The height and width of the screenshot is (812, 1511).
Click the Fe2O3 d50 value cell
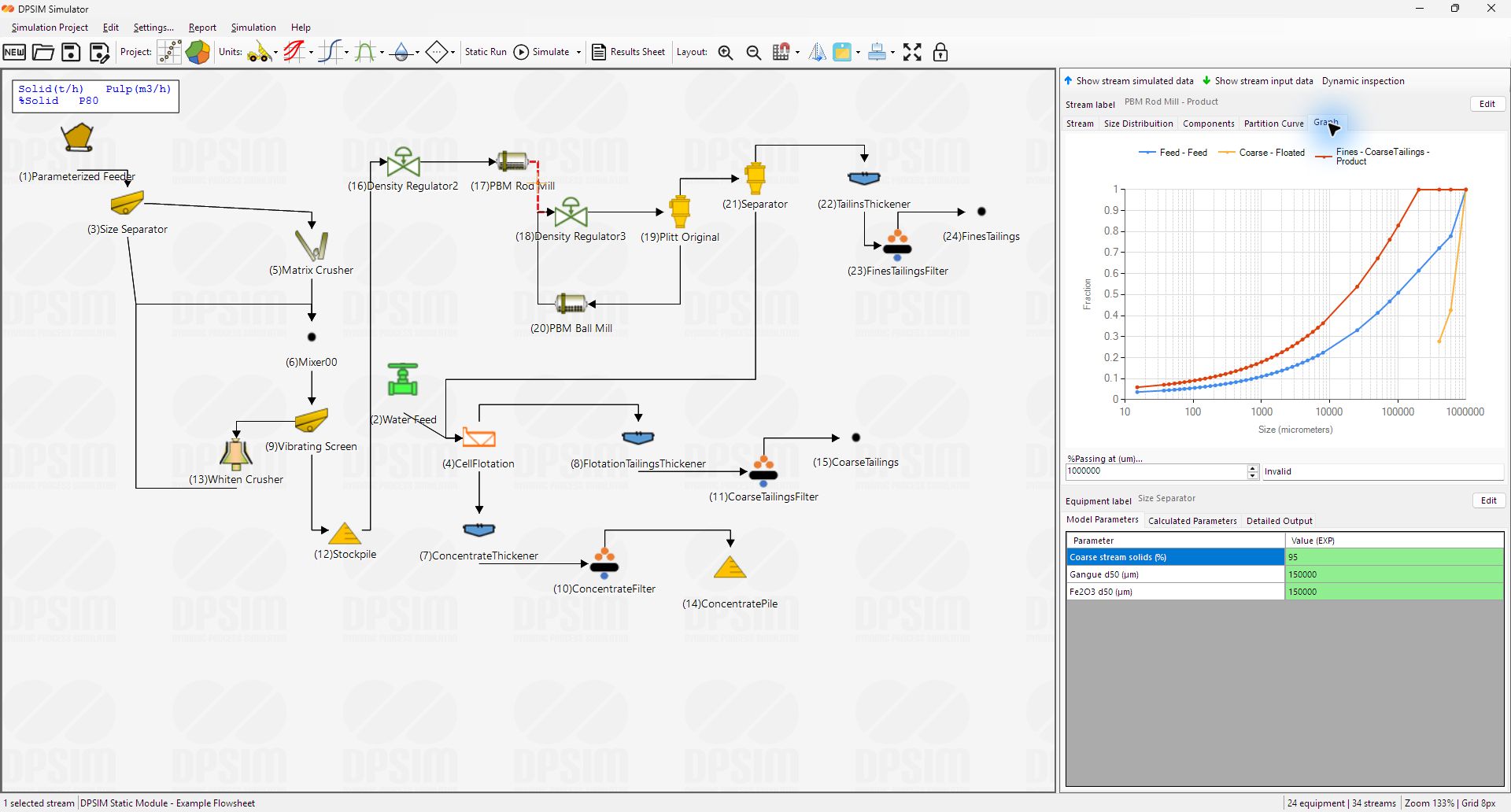1394,592
